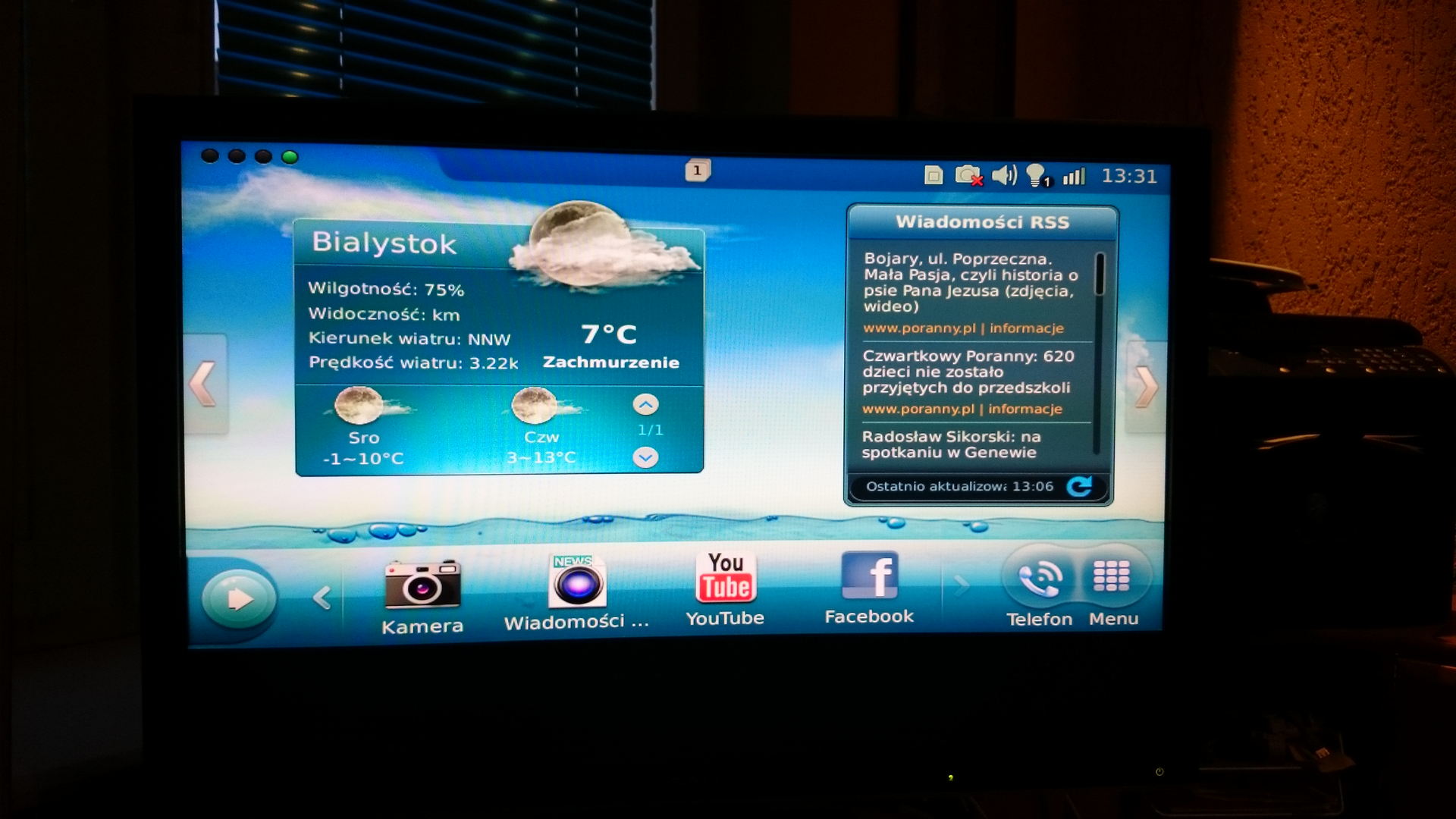Refresh the RSS feed widget
This screenshot has height=819, width=1456.
point(1079,486)
